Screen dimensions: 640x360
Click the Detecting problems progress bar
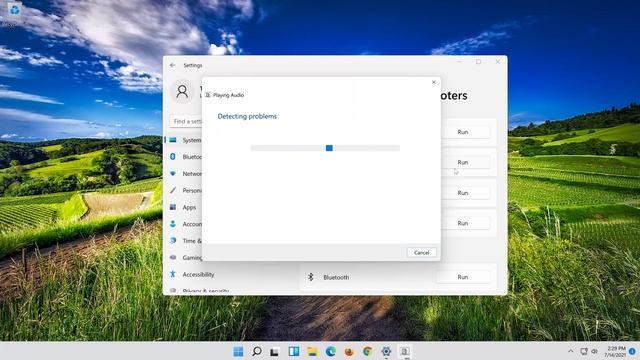pyautogui.click(x=325, y=148)
